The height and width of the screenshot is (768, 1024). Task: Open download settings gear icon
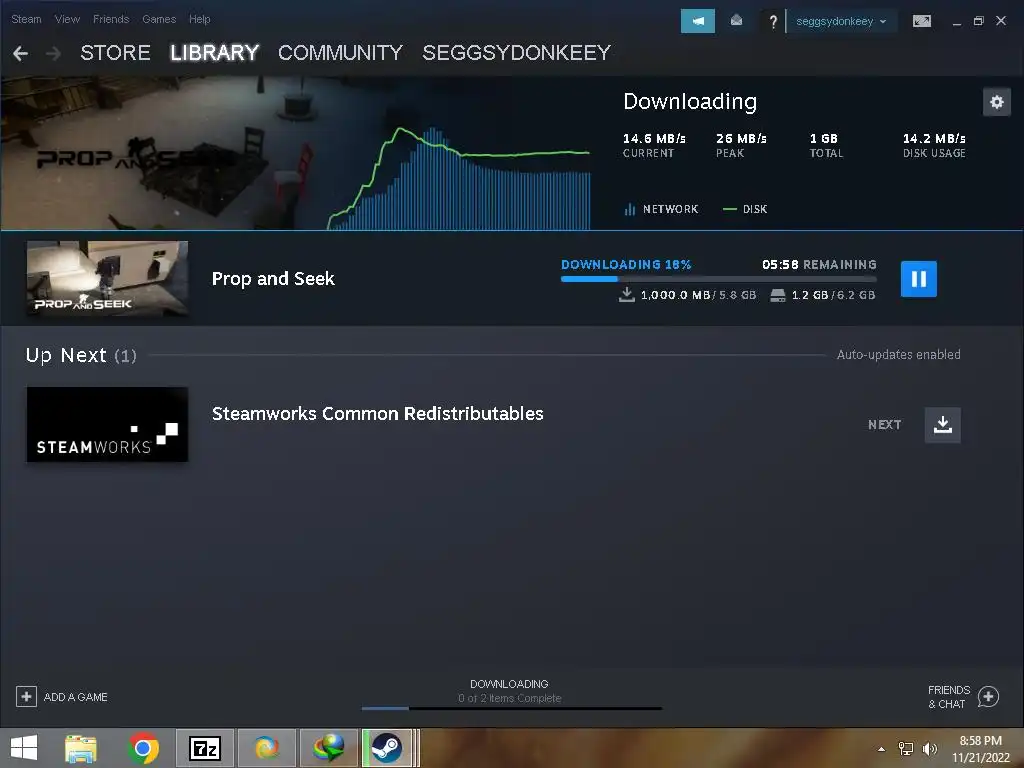click(x=997, y=102)
